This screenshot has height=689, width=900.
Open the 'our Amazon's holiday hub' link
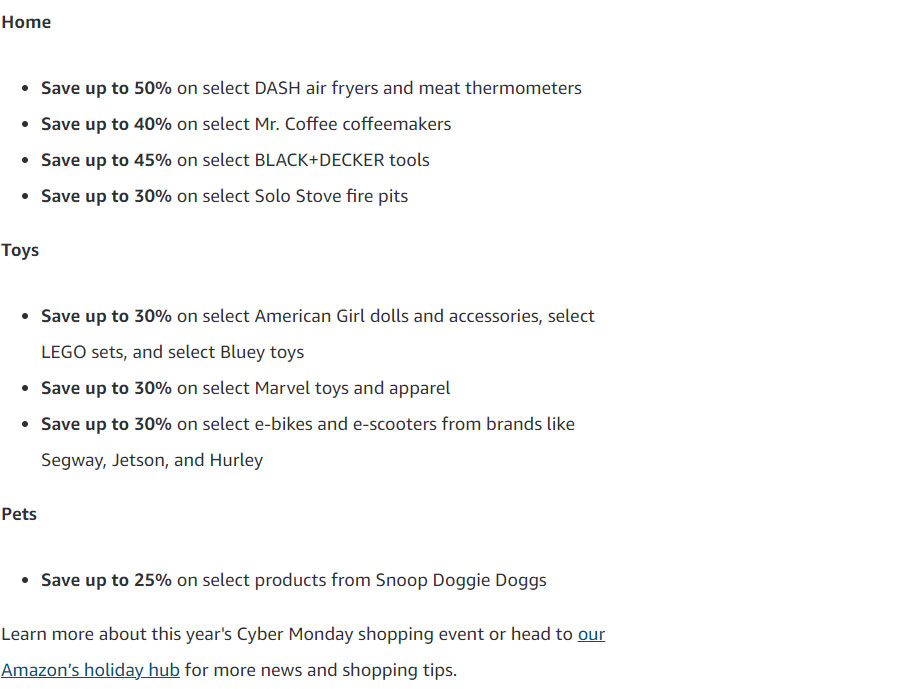point(91,670)
